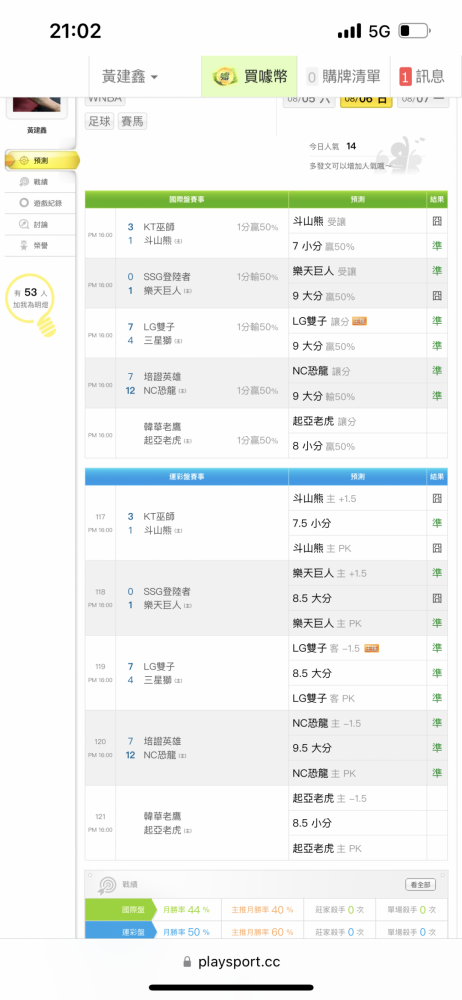This screenshot has width=462, height=1000.
Task: Open the 購牌清單 purchase list counter
Action: [344, 77]
